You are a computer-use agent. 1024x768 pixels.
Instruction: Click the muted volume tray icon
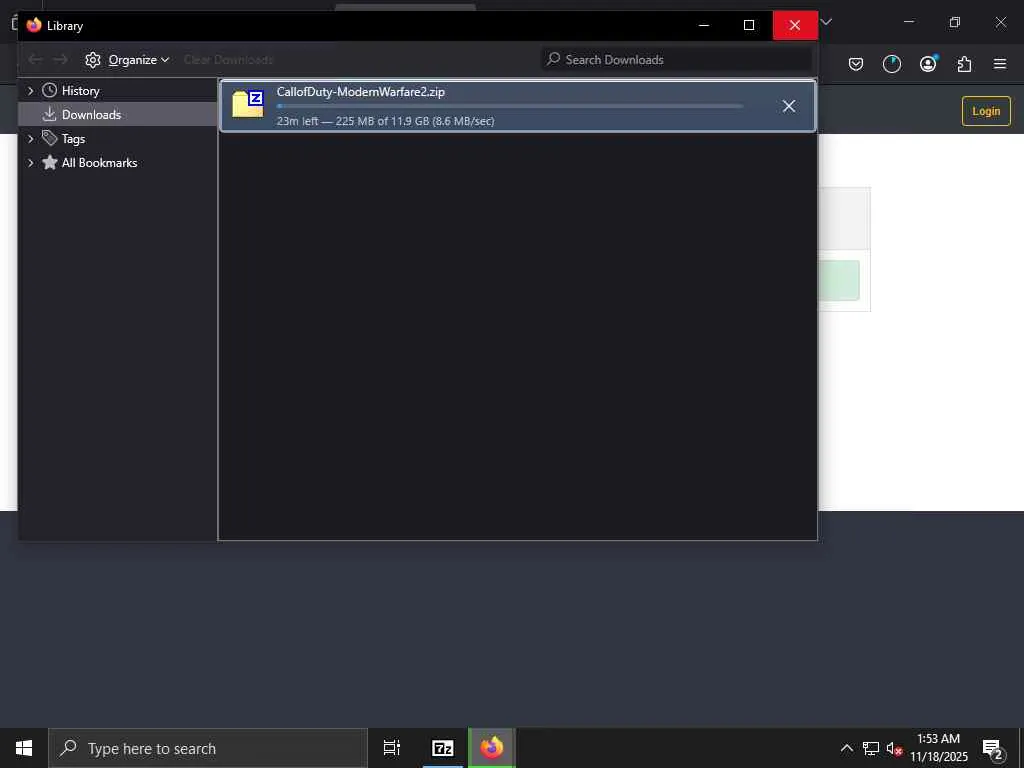(894, 749)
